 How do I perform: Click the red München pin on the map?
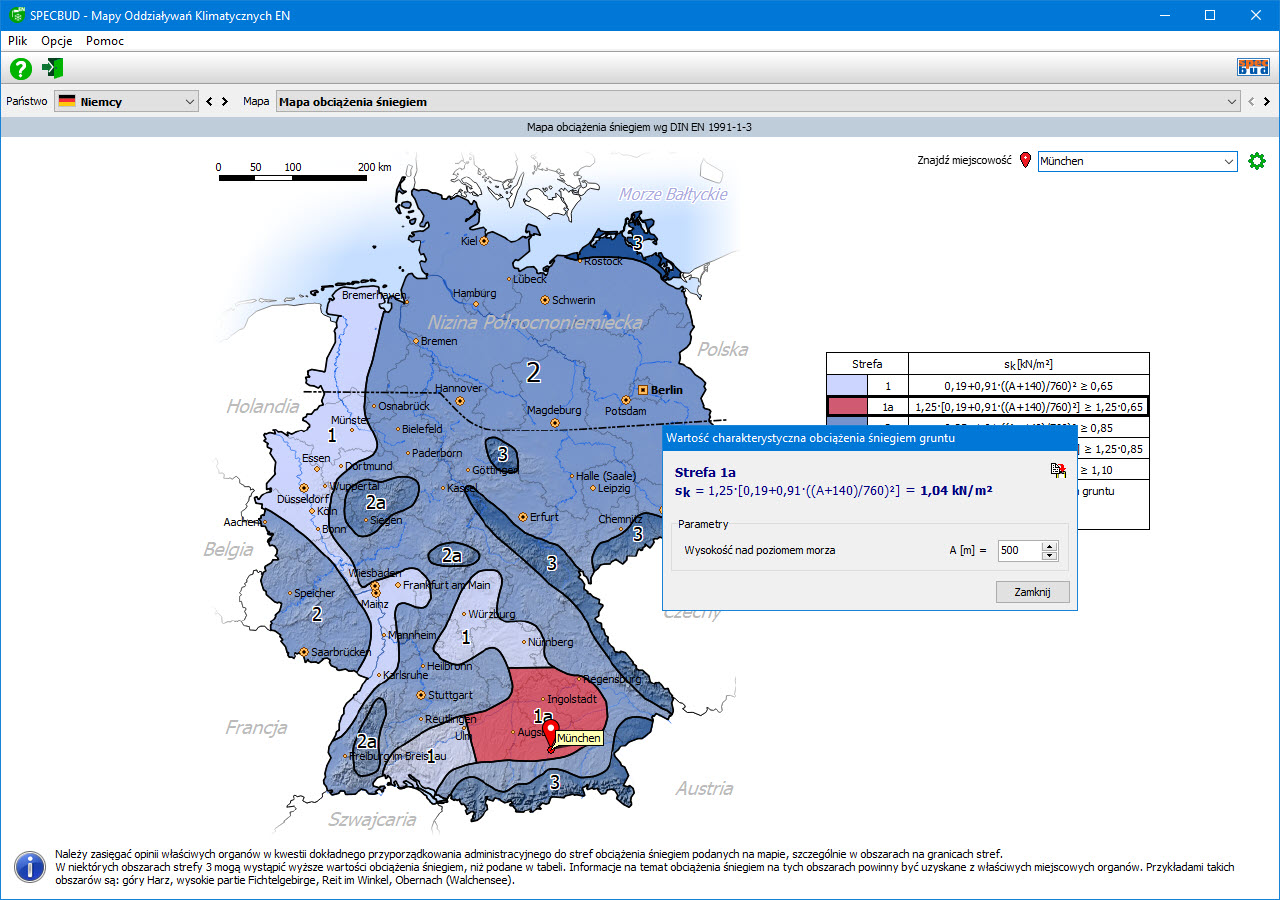point(549,735)
